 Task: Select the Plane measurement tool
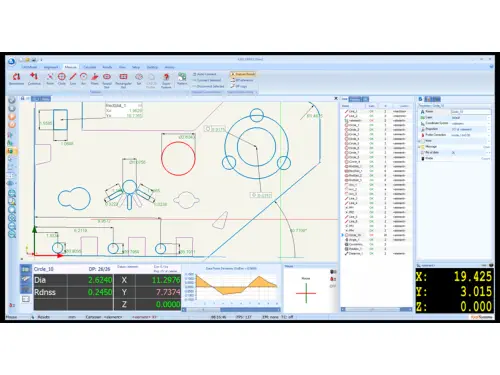pos(95,78)
